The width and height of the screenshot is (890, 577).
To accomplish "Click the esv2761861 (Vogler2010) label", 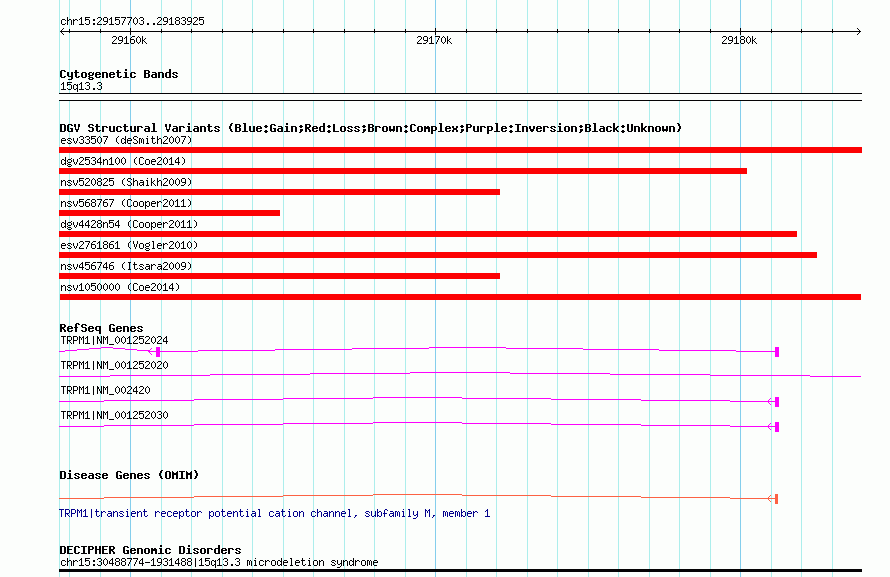I will pos(129,245).
